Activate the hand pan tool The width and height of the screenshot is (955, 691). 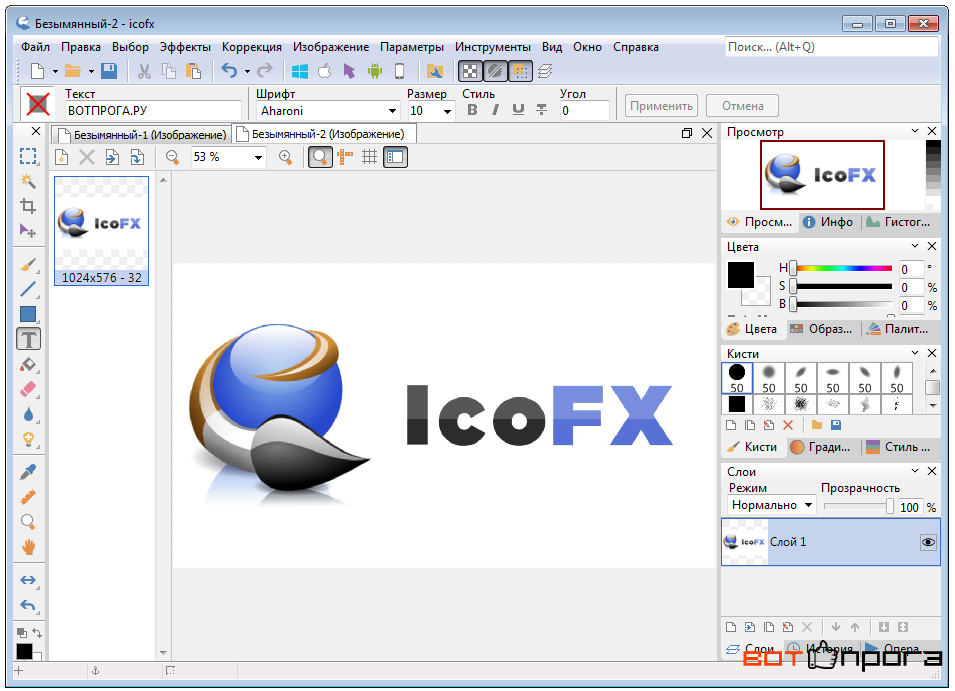[x=28, y=547]
